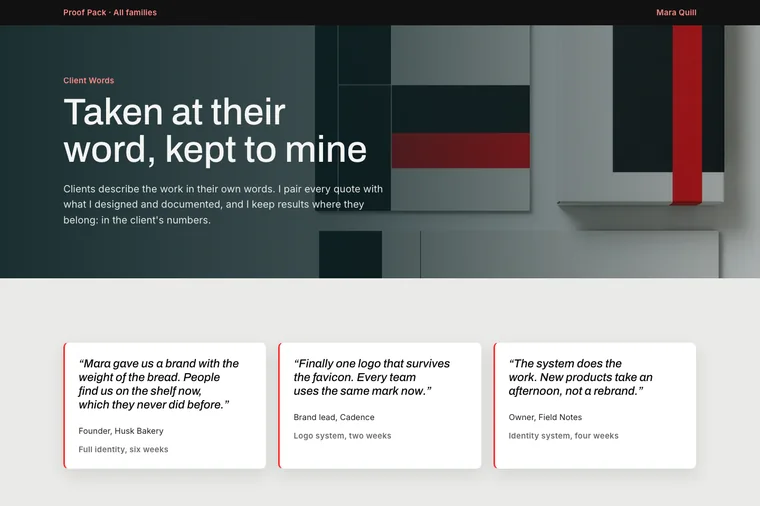Click the Identity system, four weeks text

(563, 436)
